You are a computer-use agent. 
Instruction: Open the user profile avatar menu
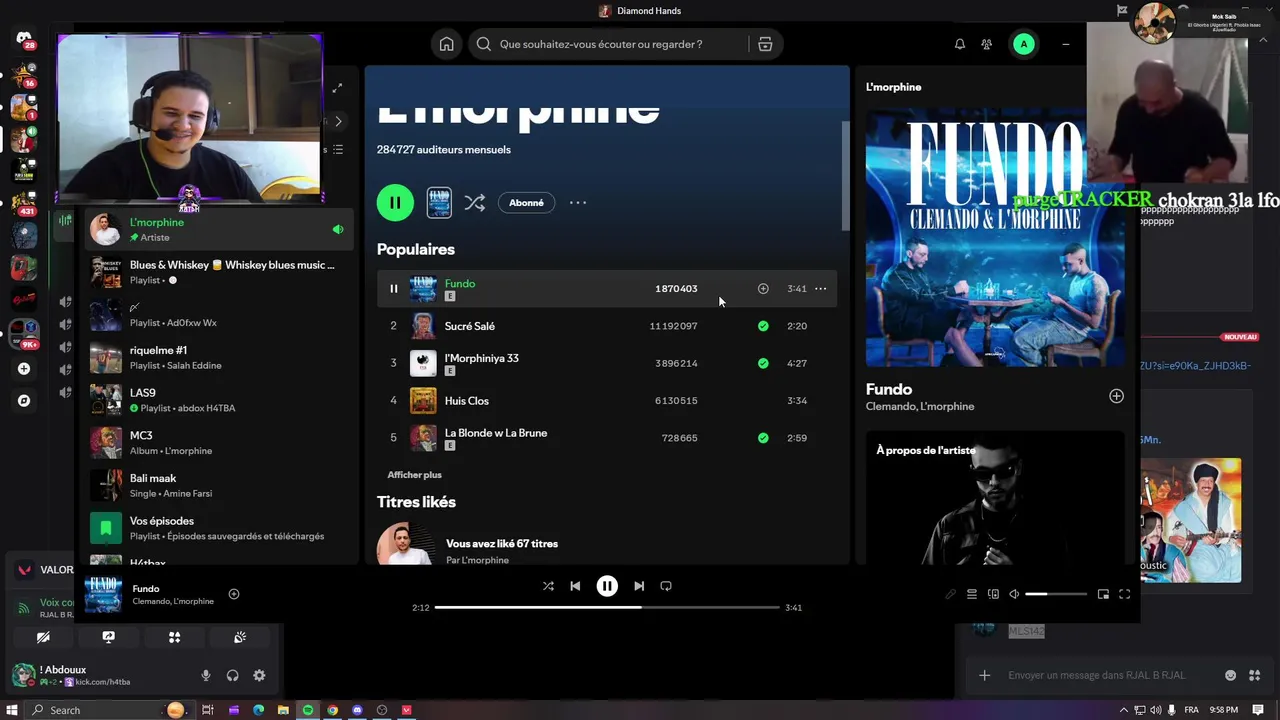coord(1023,44)
